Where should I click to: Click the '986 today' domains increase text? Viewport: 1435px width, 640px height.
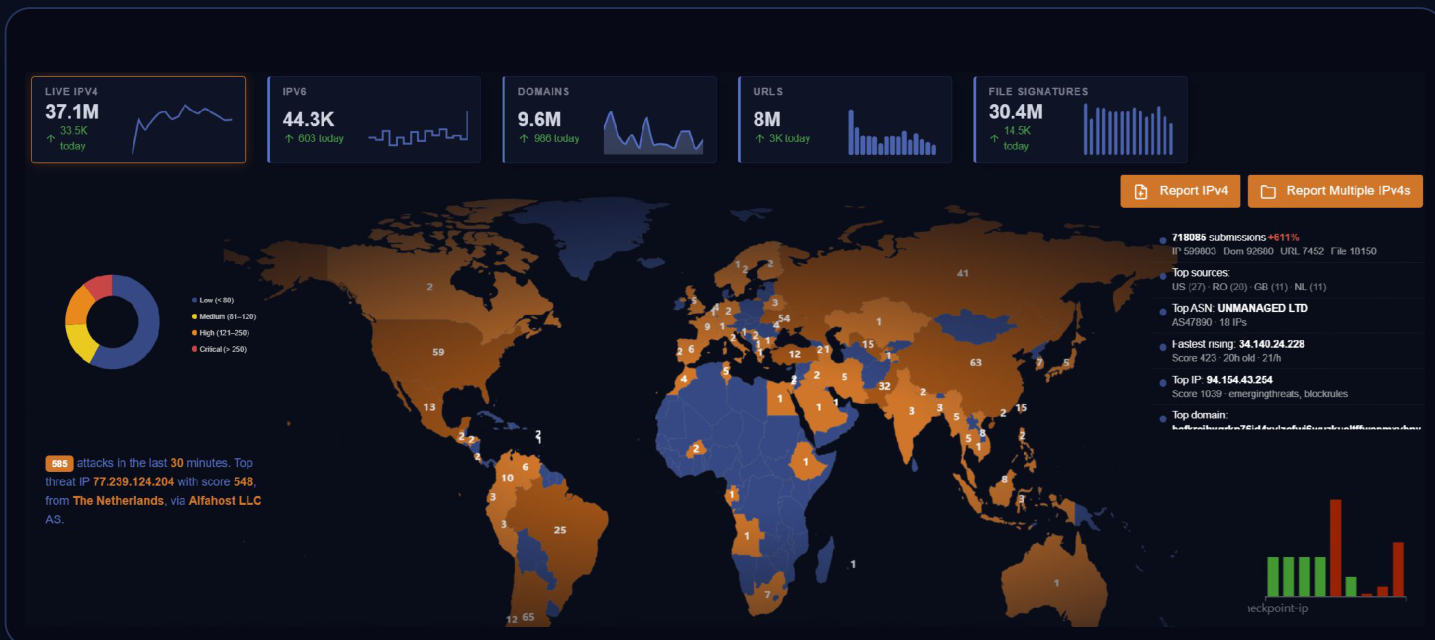pos(548,138)
